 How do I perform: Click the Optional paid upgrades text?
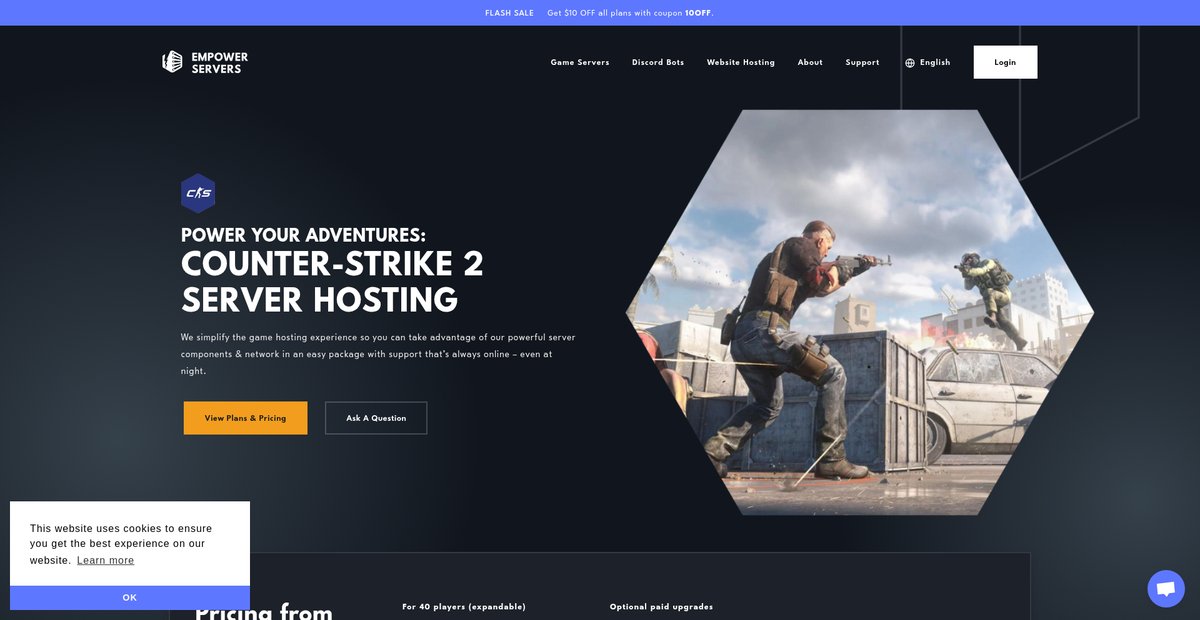[x=661, y=607]
